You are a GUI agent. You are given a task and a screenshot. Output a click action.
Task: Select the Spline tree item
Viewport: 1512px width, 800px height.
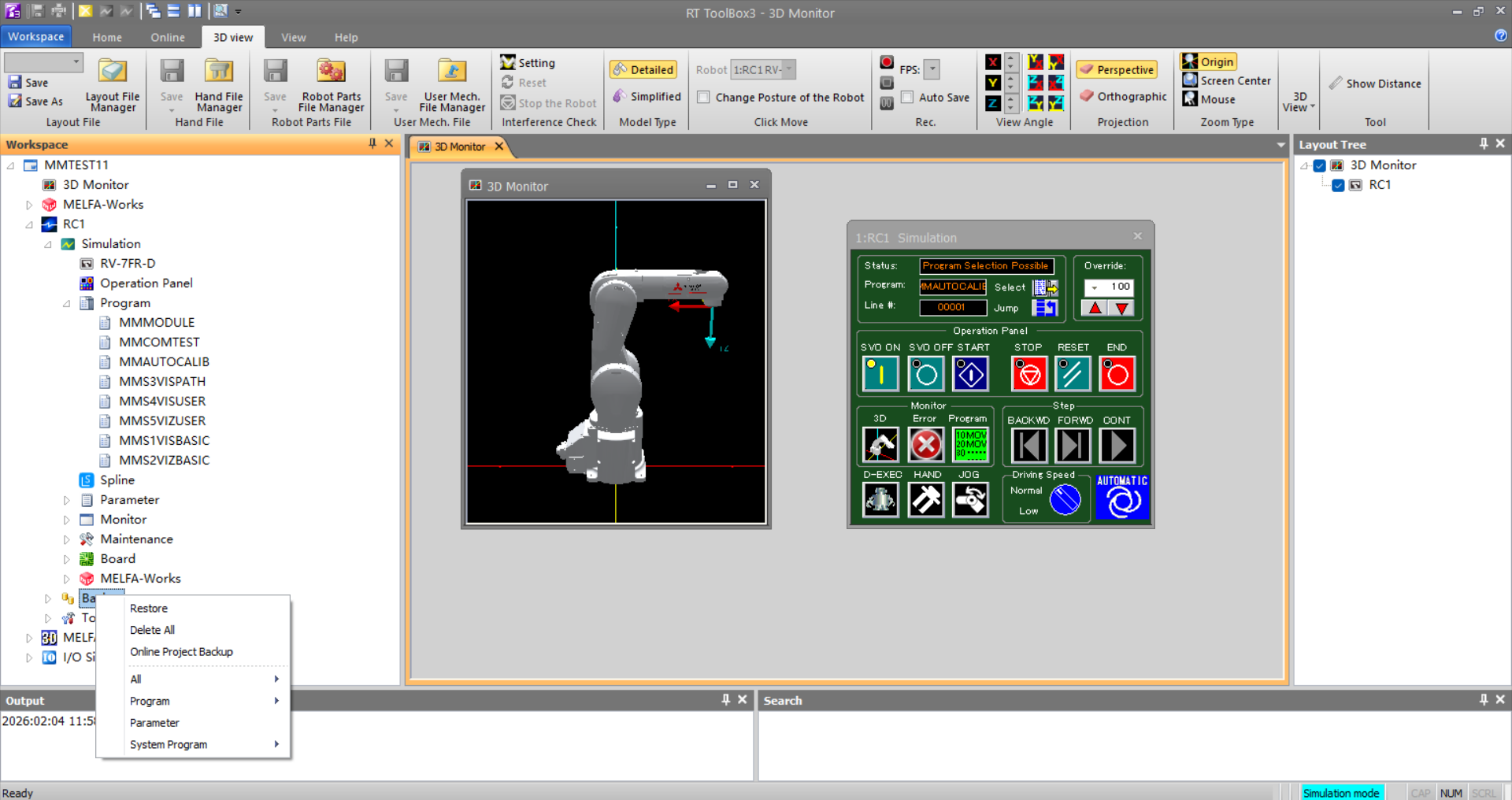tap(117, 480)
